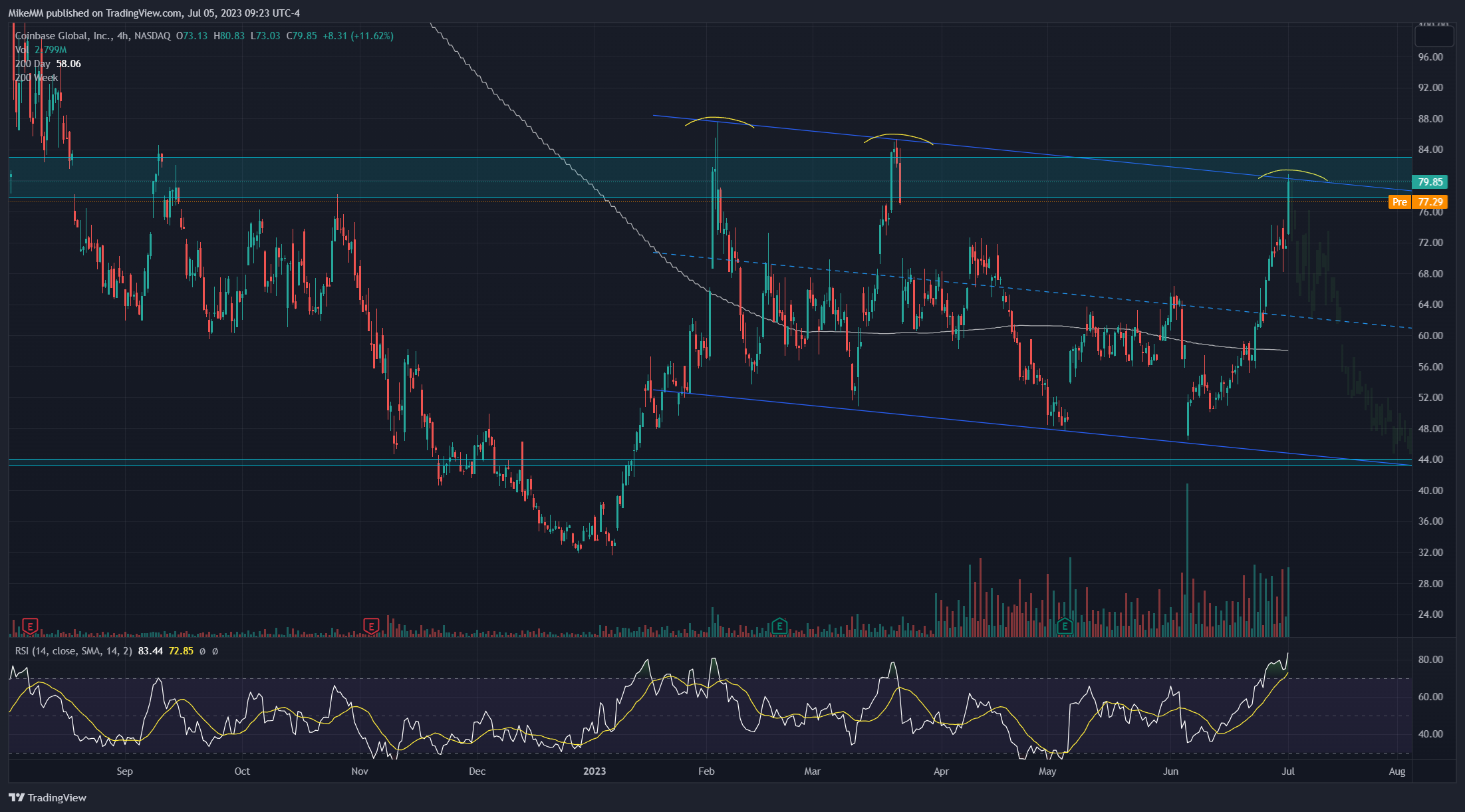This screenshot has height=812, width=1465.
Task: Select the 200 Day 58.06 indicator legend
Action: tap(48, 64)
